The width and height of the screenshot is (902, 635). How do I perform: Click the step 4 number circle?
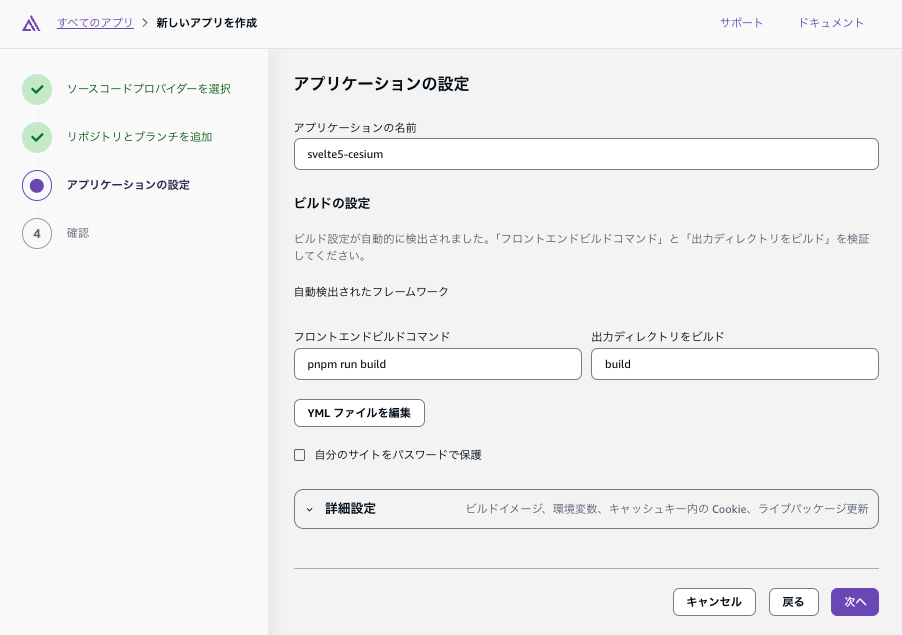[37, 233]
